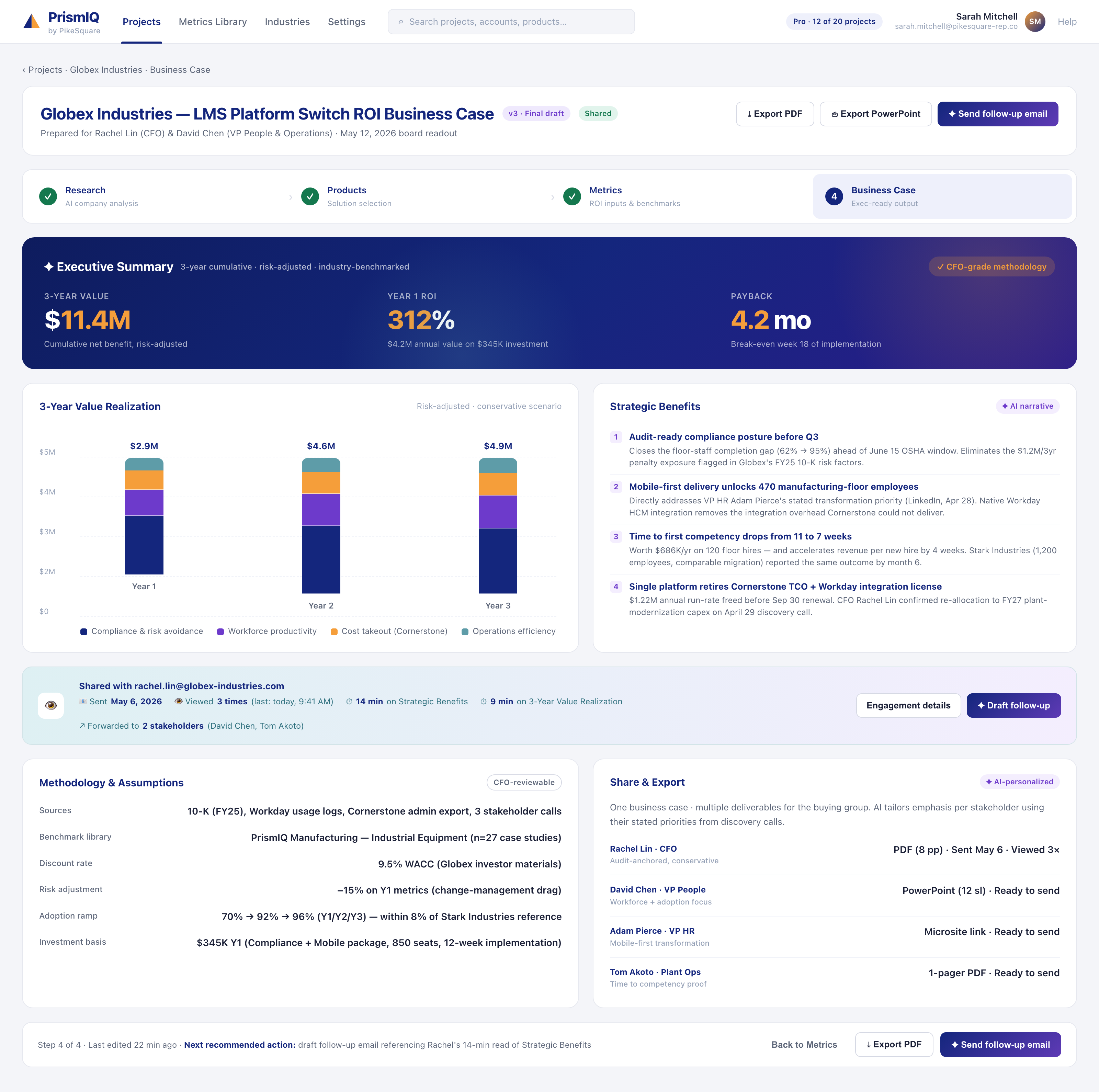Select the Tom Akoto · Plant Ops row
The height and width of the screenshot is (1092, 1099).
(835, 978)
